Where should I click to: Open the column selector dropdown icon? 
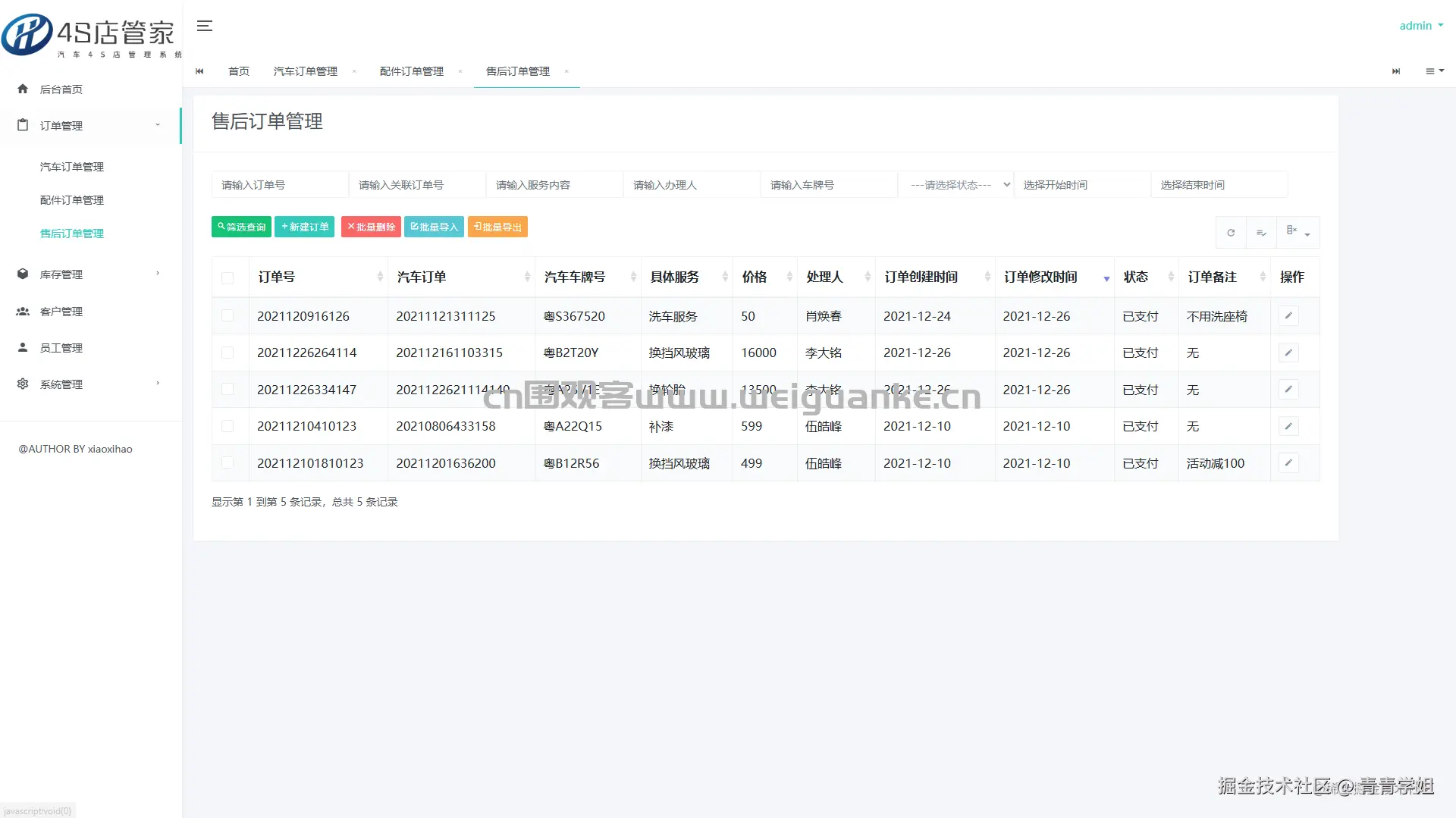[x=1298, y=233]
